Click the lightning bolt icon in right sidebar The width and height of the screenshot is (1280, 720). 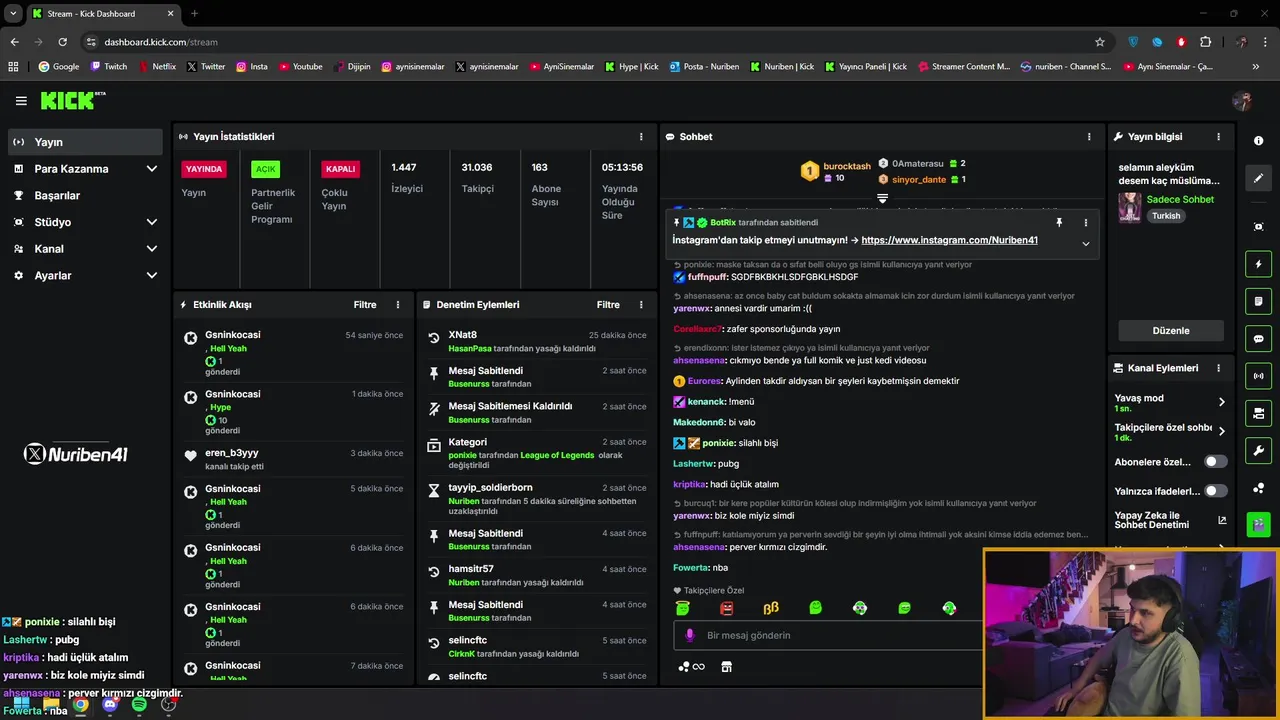point(1258,264)
